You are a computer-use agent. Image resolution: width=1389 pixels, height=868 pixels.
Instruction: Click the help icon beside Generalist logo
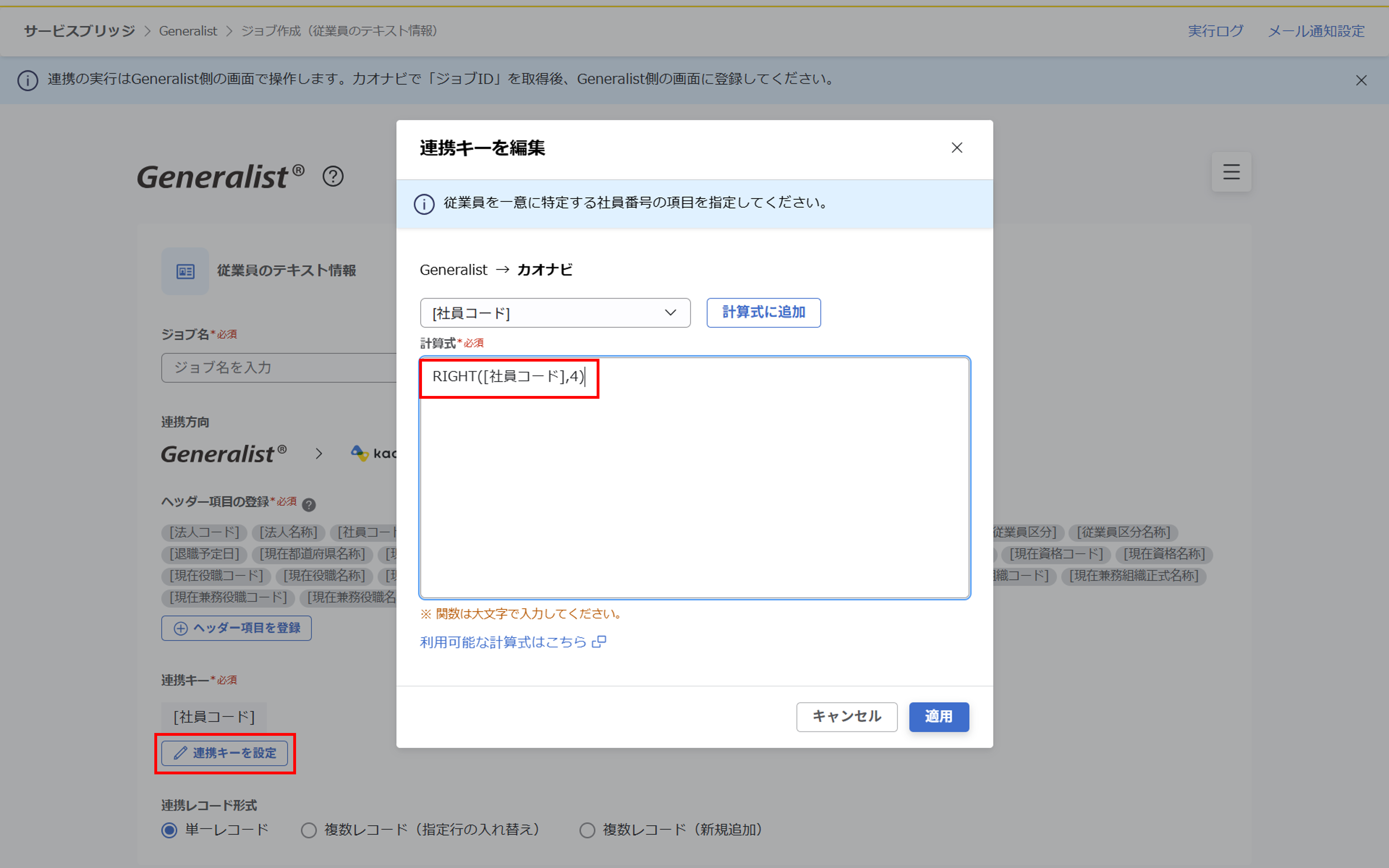(x=333, y=176)
